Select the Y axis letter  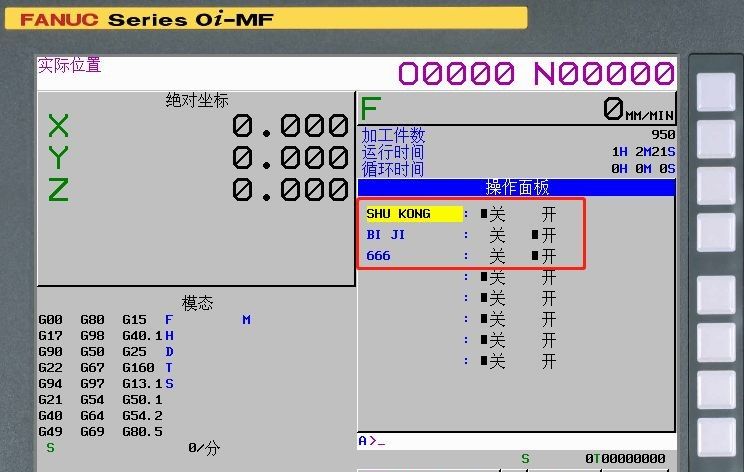click(58, 157)
